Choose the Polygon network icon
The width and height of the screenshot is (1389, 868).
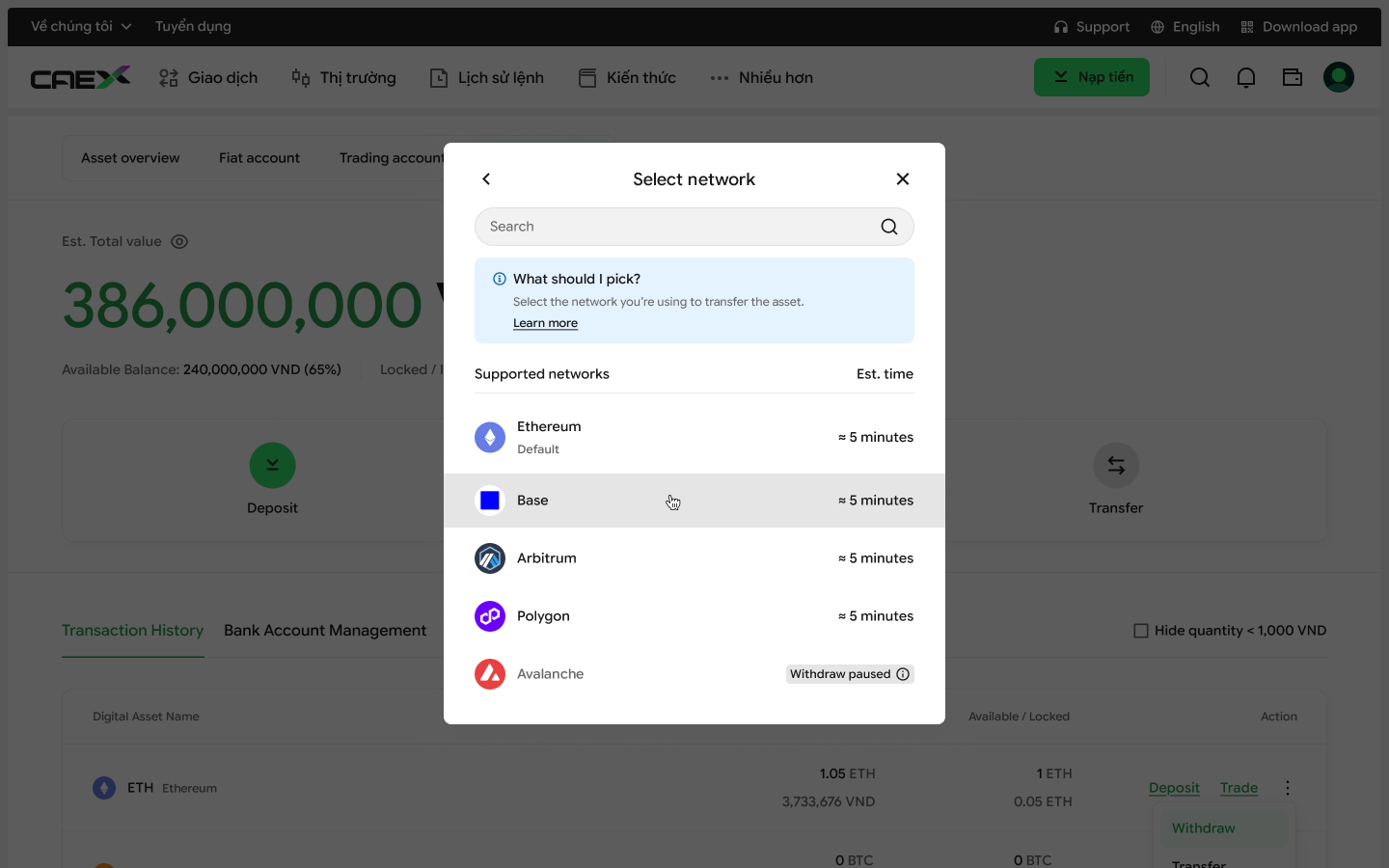point(490,616)
